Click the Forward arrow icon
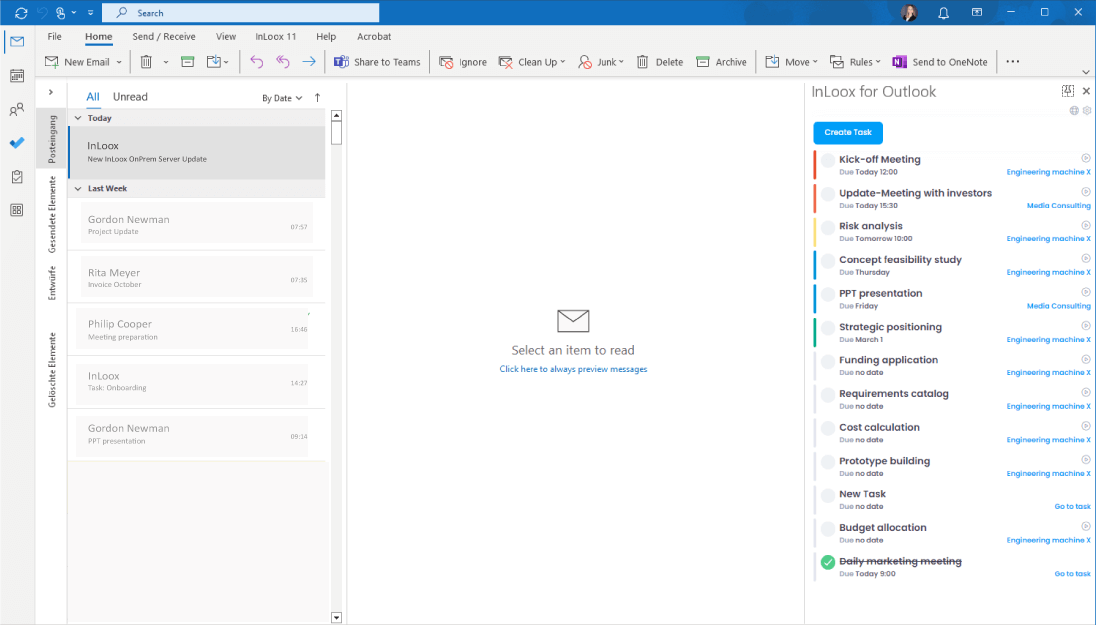Image resolution: width=1096 pixels, height=625 pixels. pos(308,61)
